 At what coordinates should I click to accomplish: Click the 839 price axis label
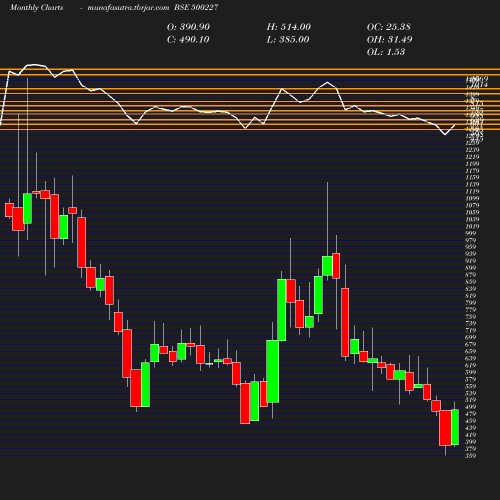pos(471,289)
